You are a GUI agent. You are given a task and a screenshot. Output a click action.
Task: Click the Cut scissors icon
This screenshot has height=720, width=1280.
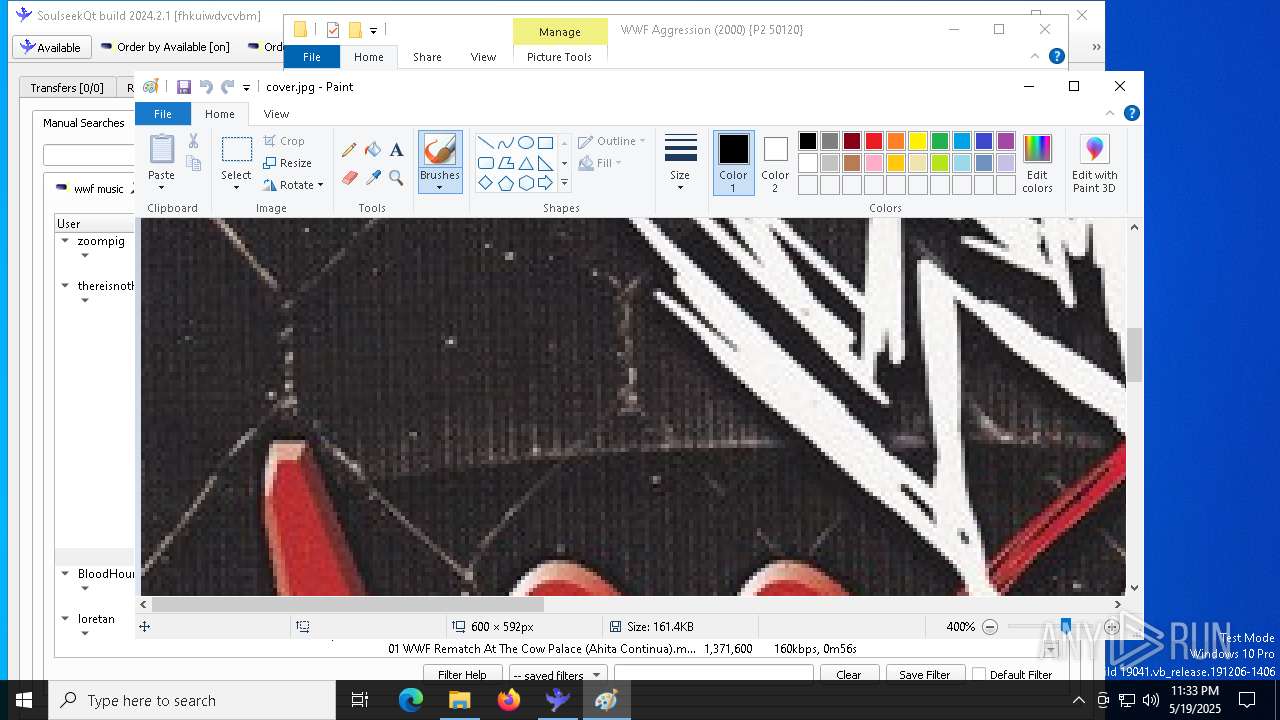pos(194,141)
